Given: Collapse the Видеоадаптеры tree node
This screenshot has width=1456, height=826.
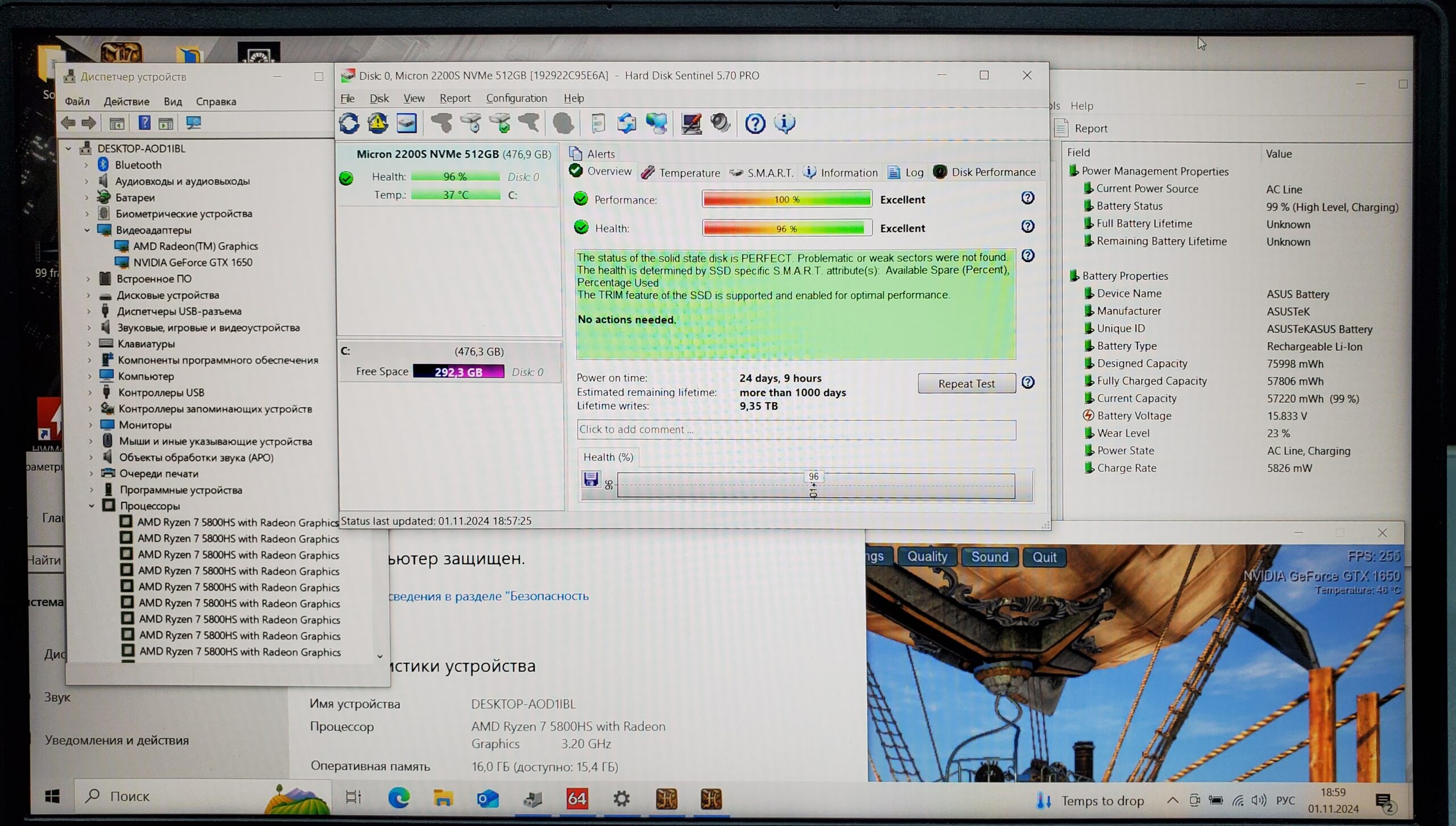Looking at the screenshot, I should point(88,230).
